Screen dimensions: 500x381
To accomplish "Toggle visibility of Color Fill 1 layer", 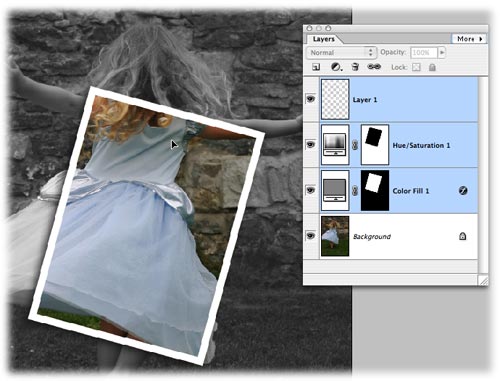I will pyautogui.click(x=311, y=190).
